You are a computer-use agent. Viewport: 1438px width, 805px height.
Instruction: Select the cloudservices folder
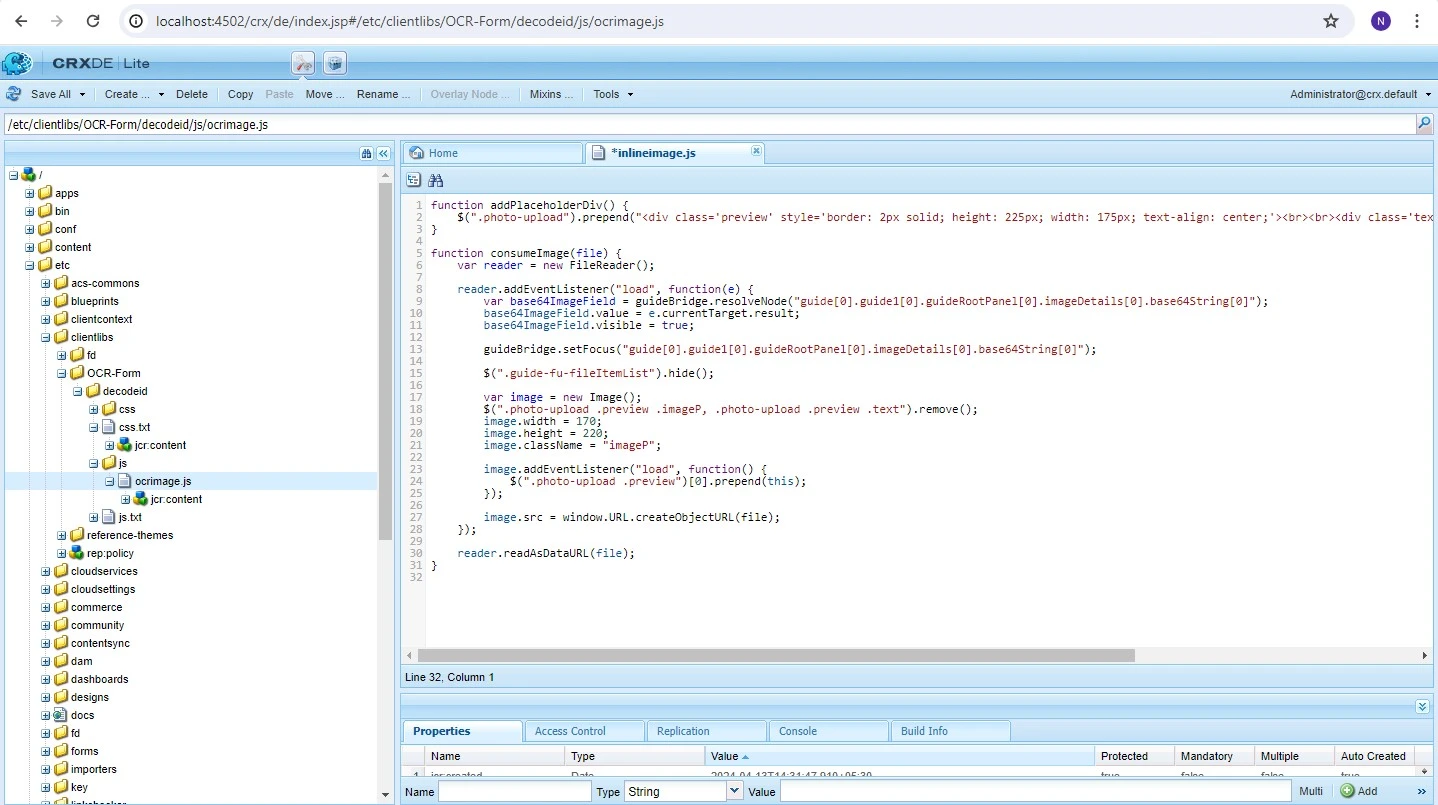[x=104, y=571]
